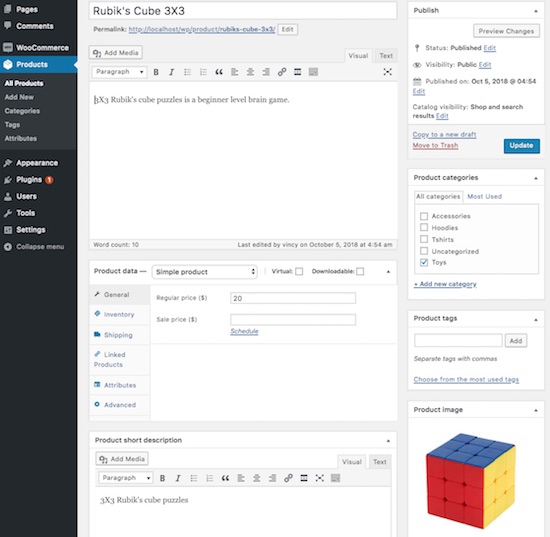Image resolution: width=550 pixels, height=537 pixels.
Task: Insert link in main editor toolbar
Action: 282,72
